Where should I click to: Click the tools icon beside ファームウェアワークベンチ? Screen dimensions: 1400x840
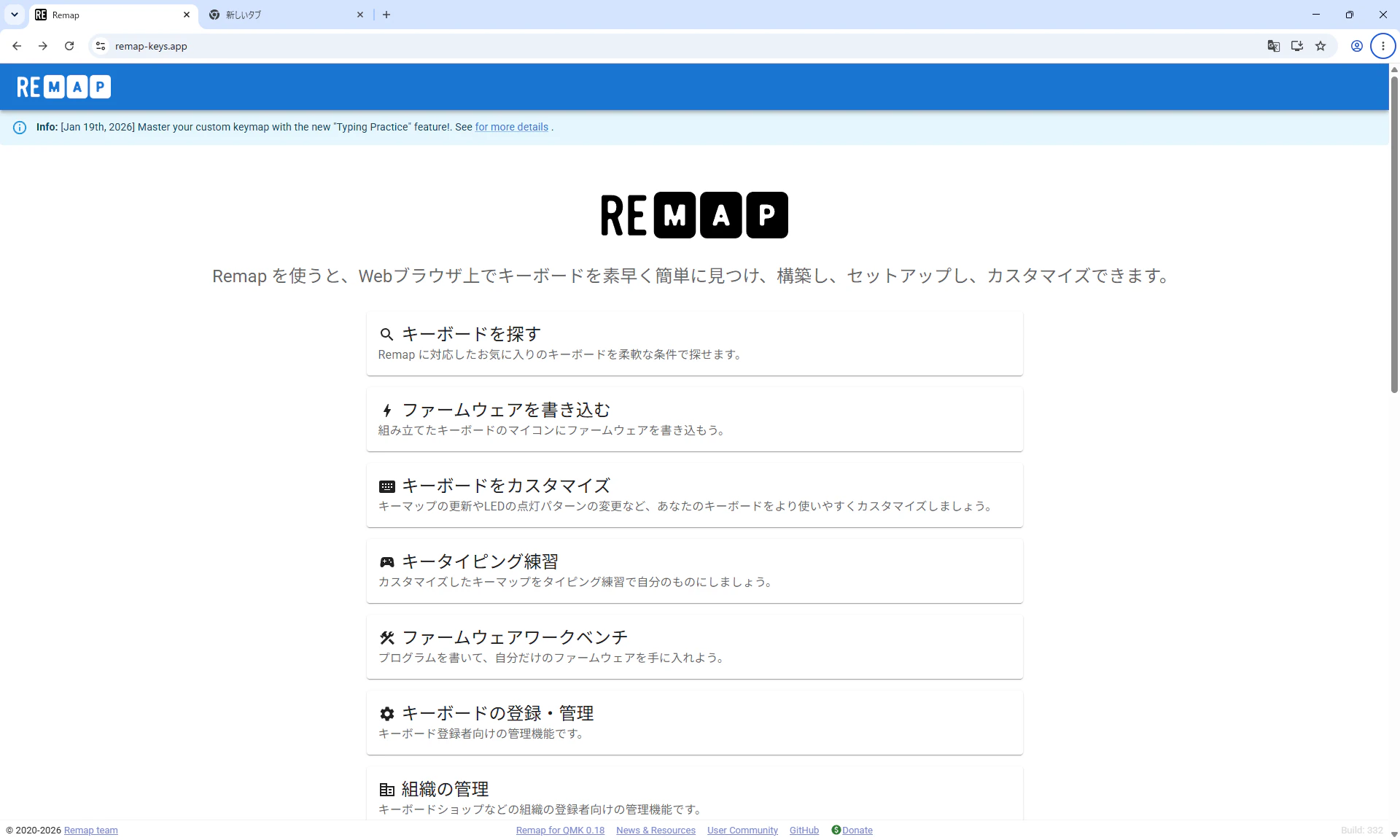386,638
